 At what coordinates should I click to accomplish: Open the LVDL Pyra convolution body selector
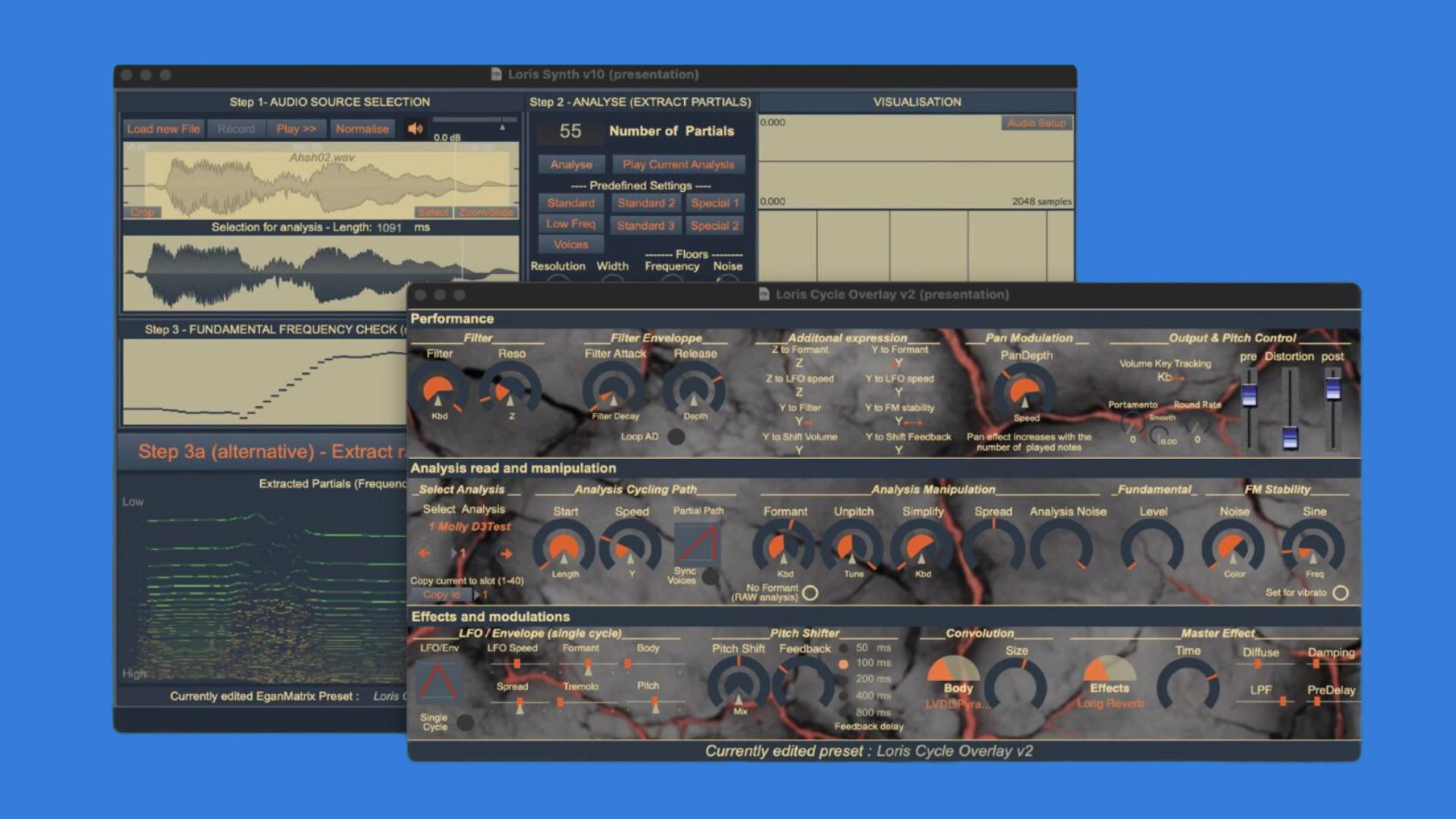pyautogui.click(x=957, y=704)
